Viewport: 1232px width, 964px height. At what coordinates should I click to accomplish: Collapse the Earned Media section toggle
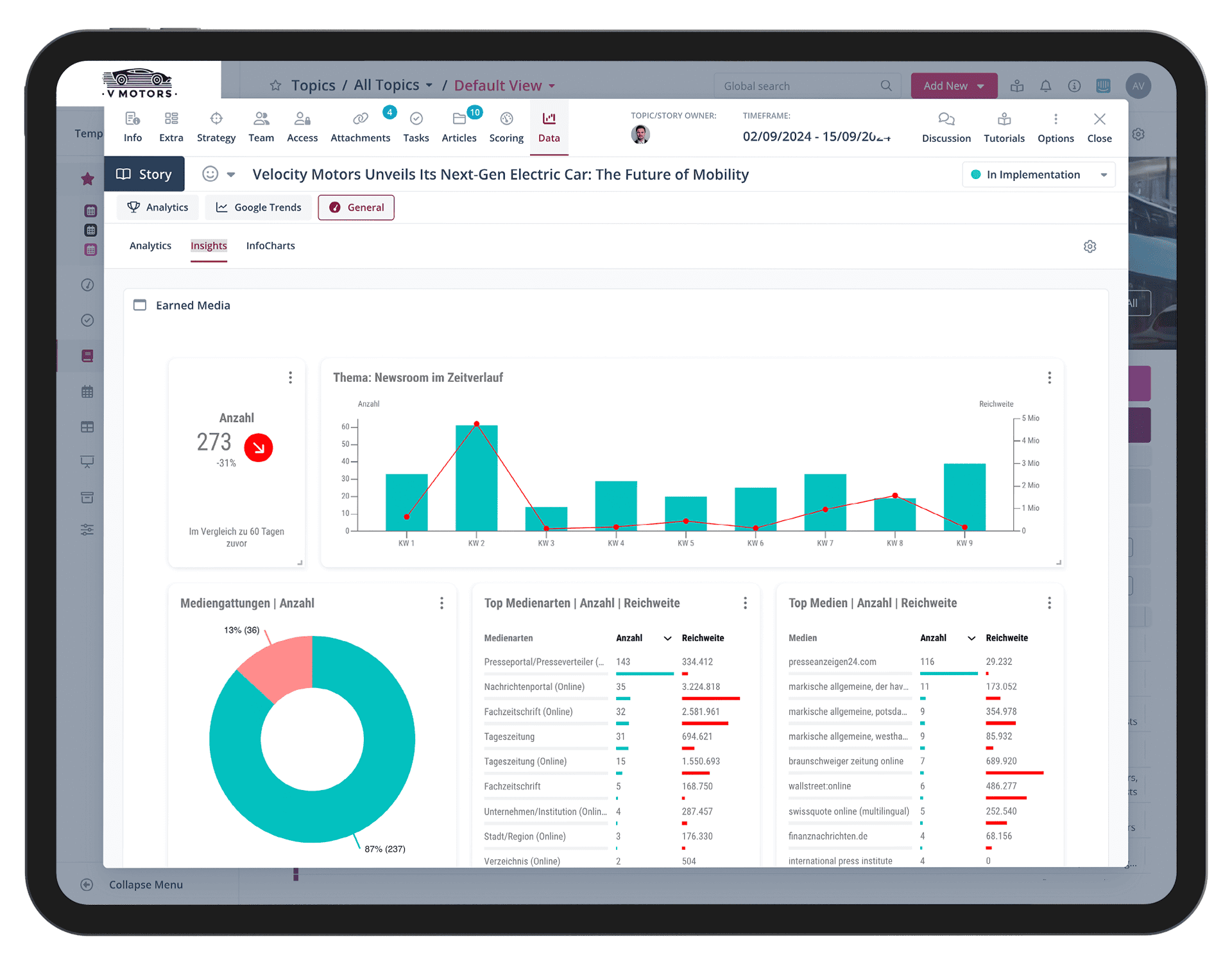(140, 306)
